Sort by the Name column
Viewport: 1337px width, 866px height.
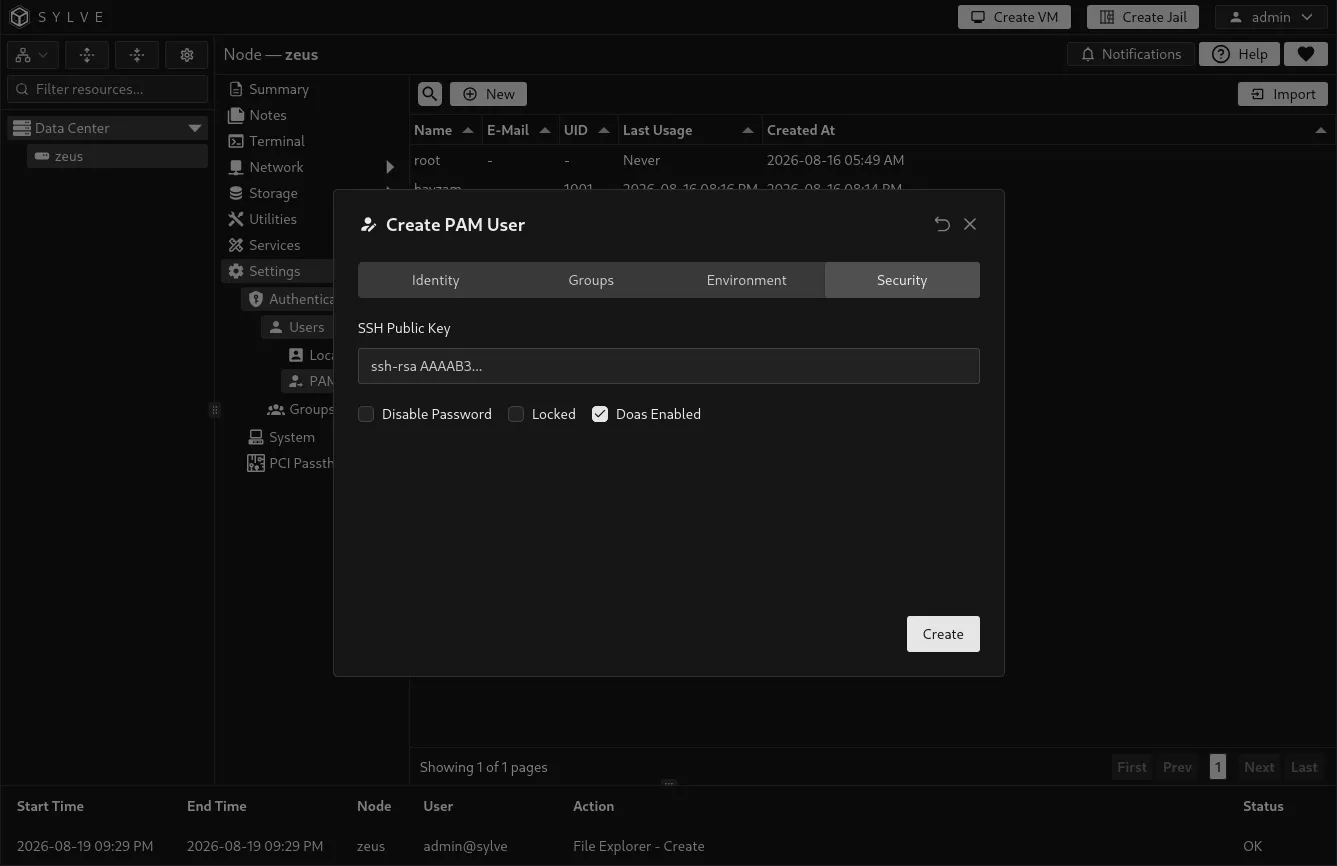click(444, 130)
